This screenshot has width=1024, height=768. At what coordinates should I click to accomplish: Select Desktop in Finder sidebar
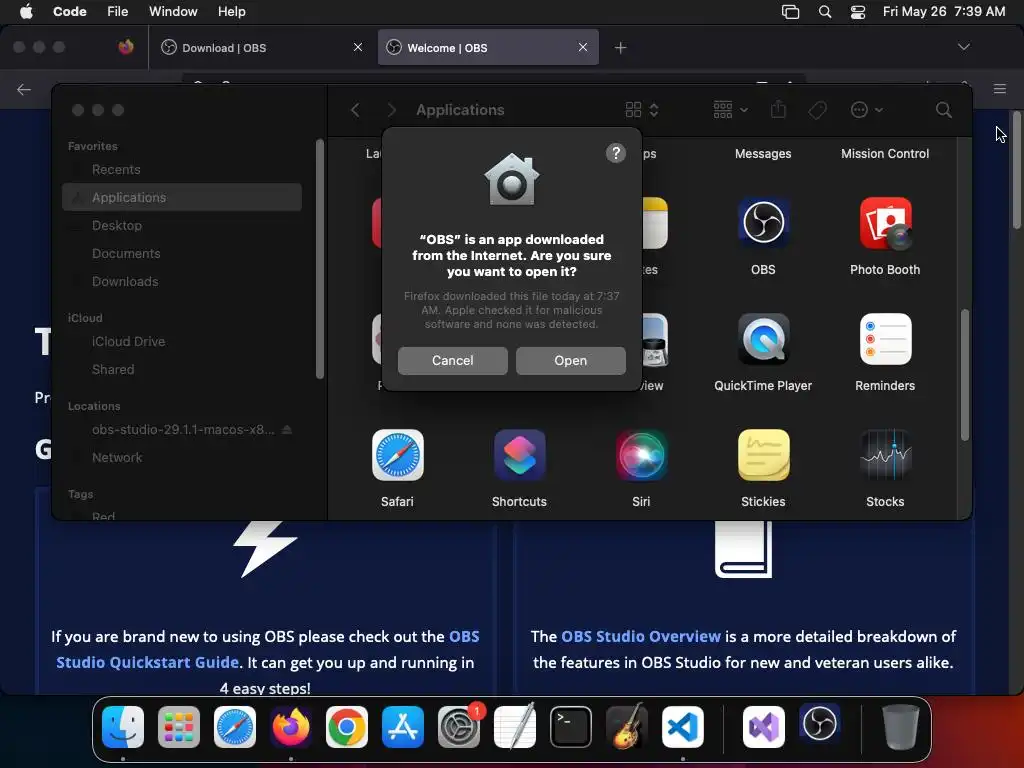click(x=182, y=225)
